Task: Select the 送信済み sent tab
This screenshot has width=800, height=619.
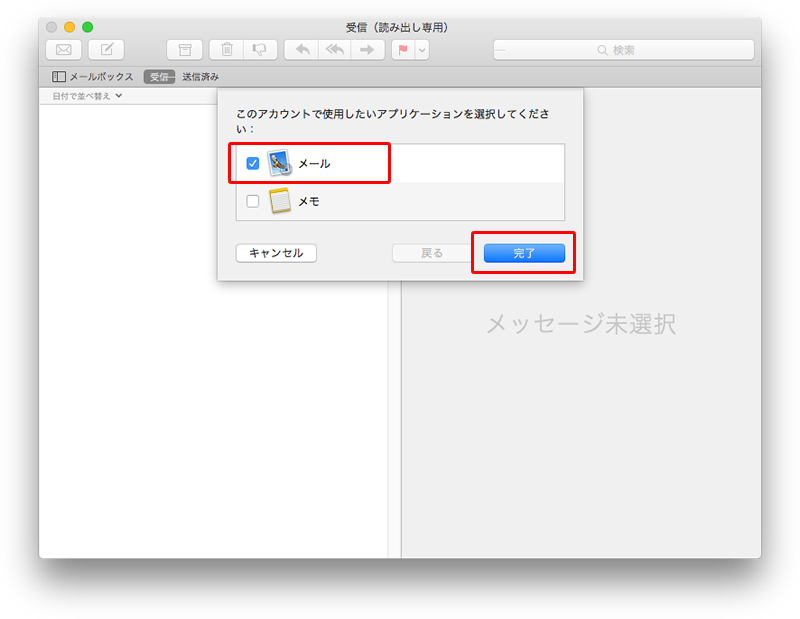Action: click(201, 77)
